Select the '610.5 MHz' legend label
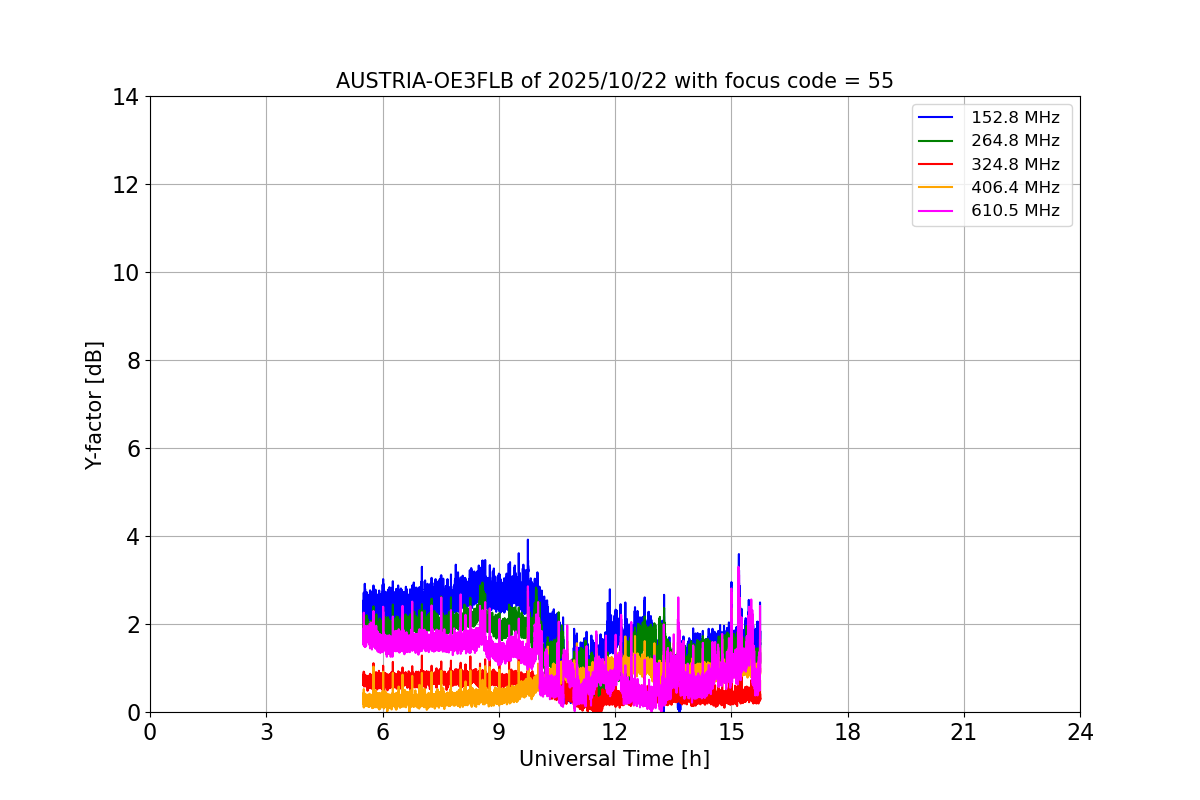 [x=1015, y=210]
